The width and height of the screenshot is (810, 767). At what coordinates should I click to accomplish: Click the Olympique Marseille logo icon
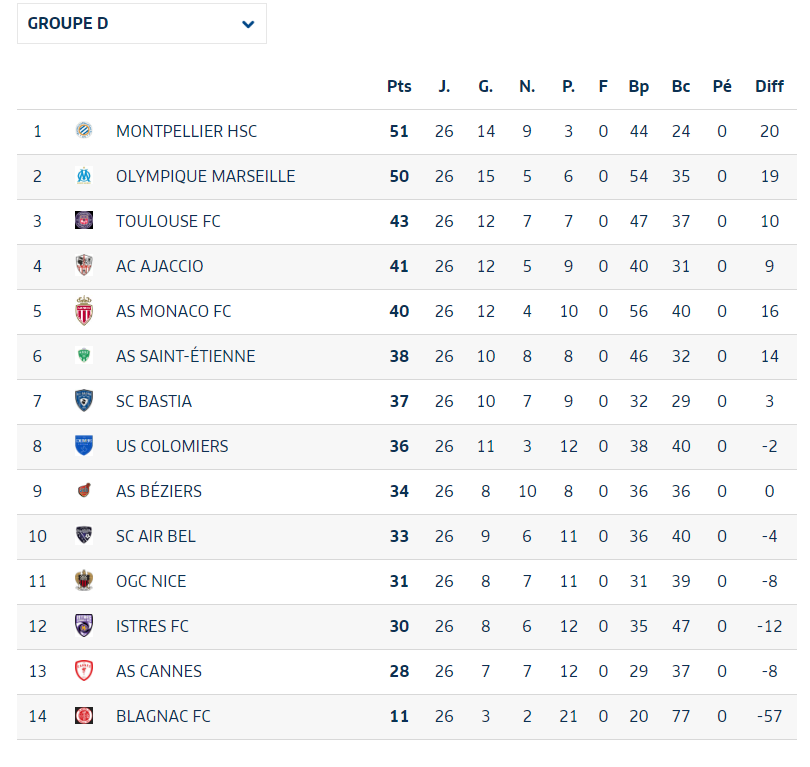point(84,176)
